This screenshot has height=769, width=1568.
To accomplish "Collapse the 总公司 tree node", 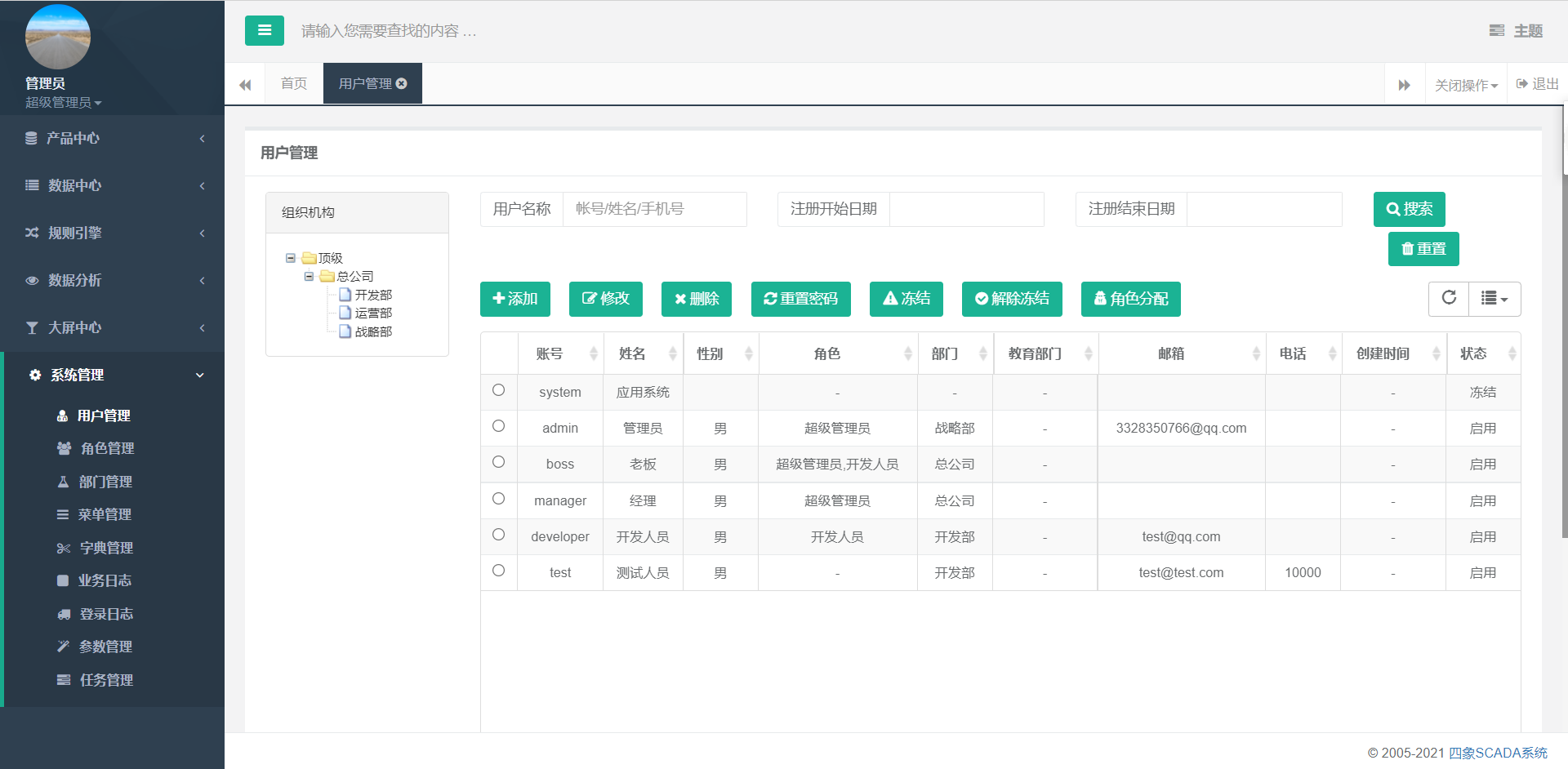I will [309, 276].
